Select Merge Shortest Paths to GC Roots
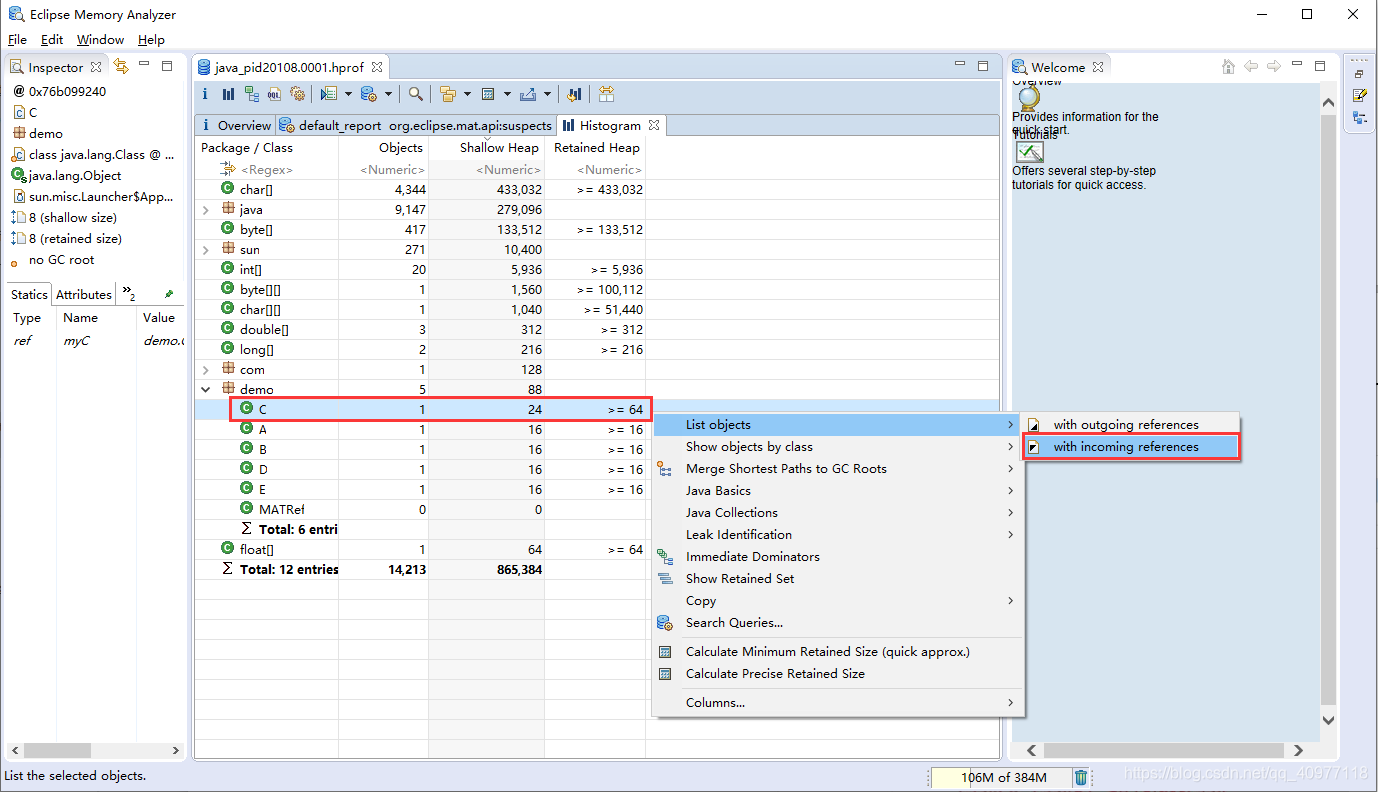The height and width of the screenshot is (792, 1378). (837, 469)
